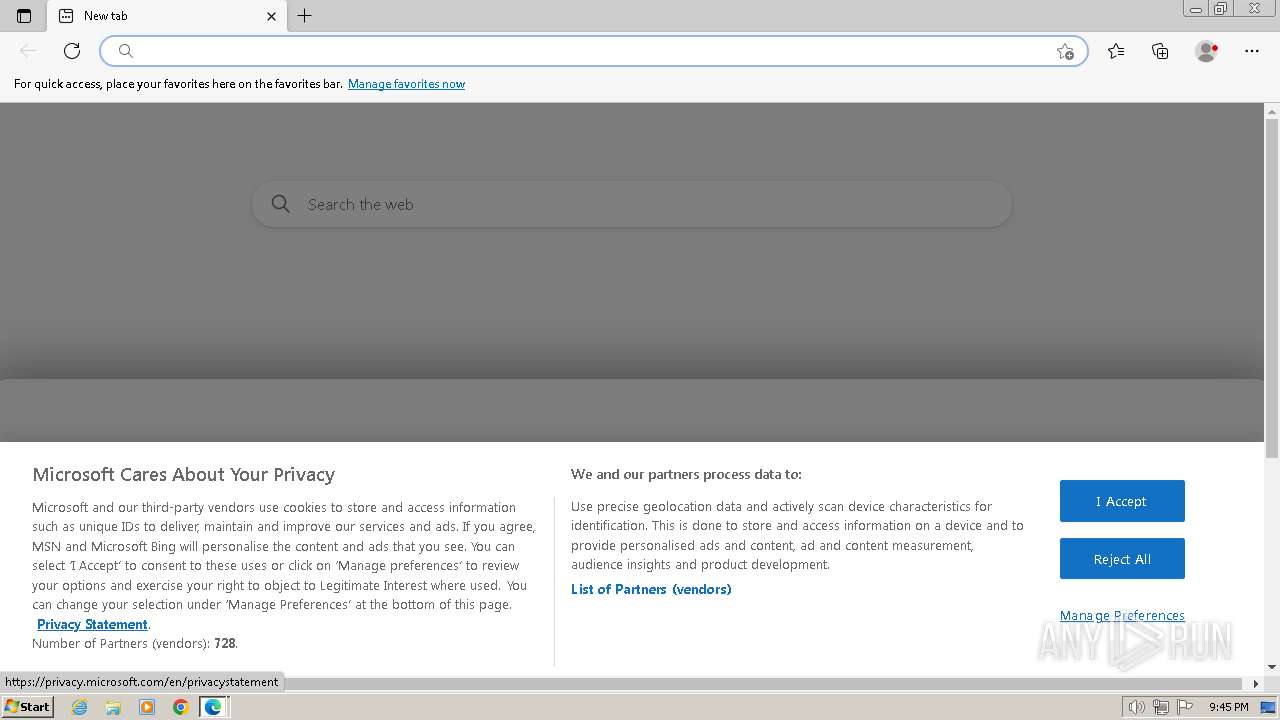The width and height of the screenshot is (1280, 720).
Task: Reload the page with Refresh icon
Action: (x=72, y=51)
